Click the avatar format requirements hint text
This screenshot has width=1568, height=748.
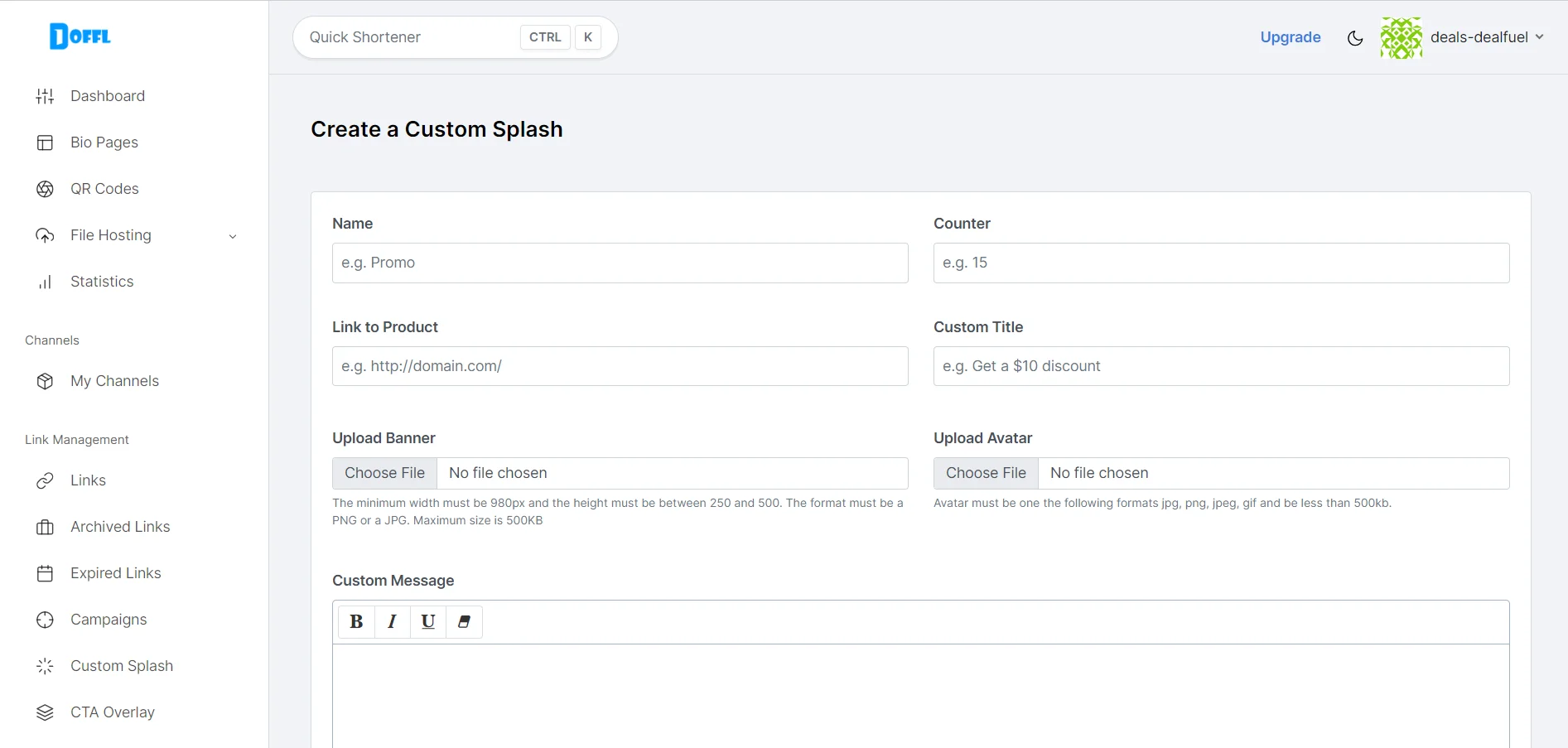(x=1162, y=503)
